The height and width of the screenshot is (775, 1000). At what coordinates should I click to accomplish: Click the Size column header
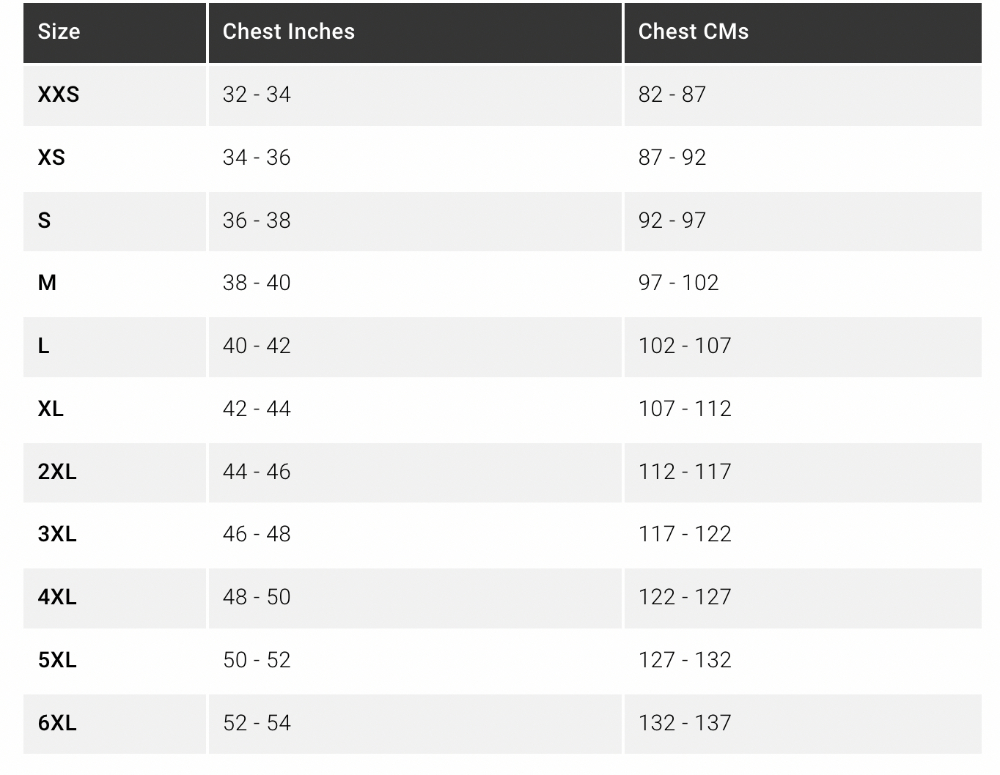tap(59, 32)
